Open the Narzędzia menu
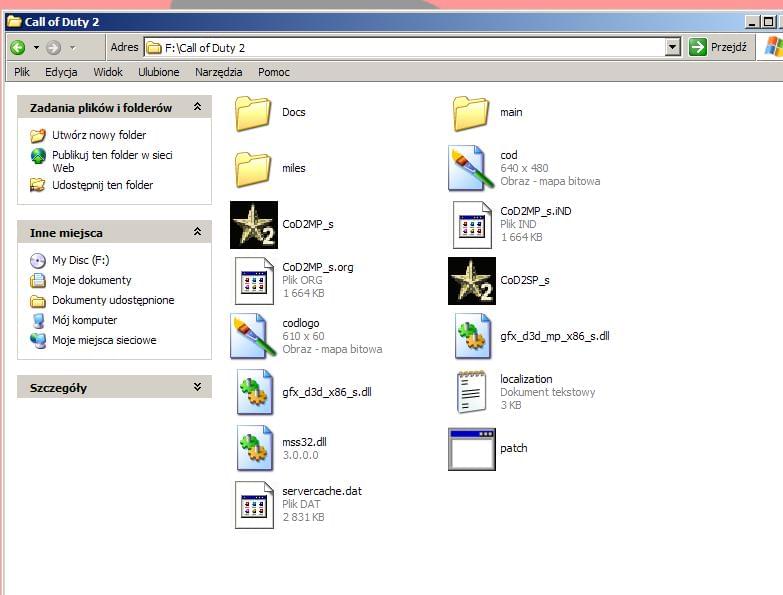 (x=218, y=72)
